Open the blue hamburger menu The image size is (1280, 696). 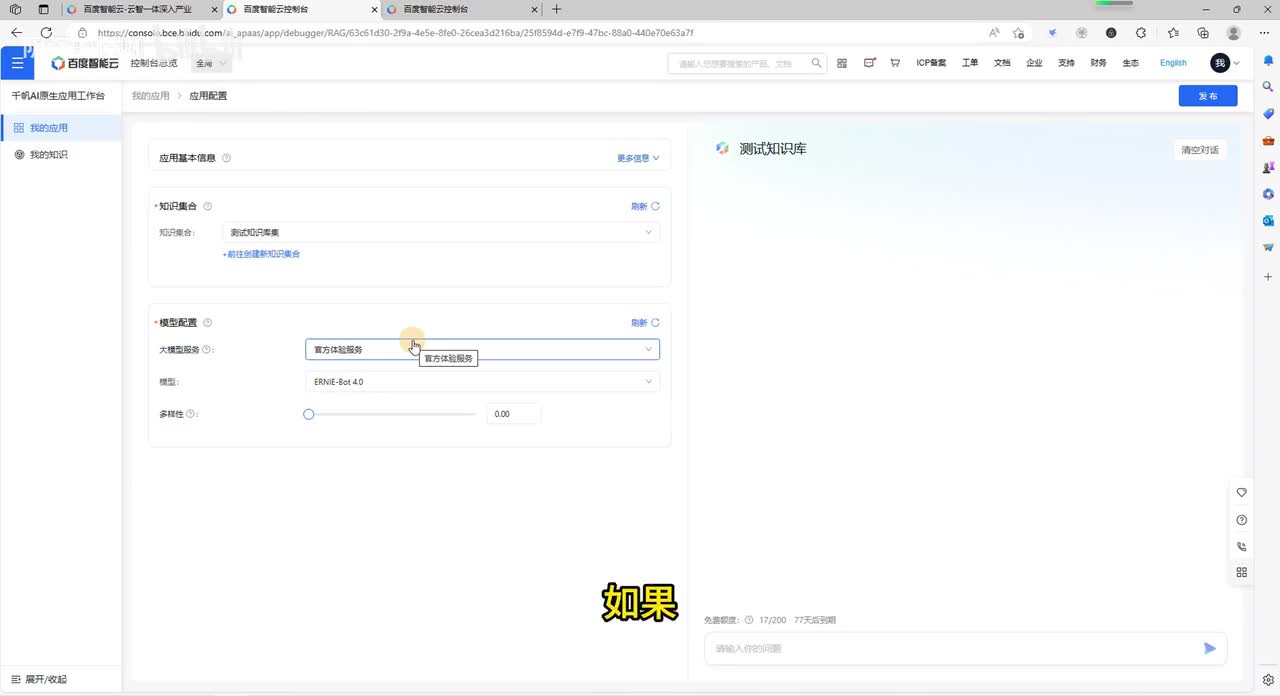pos(17,63)
